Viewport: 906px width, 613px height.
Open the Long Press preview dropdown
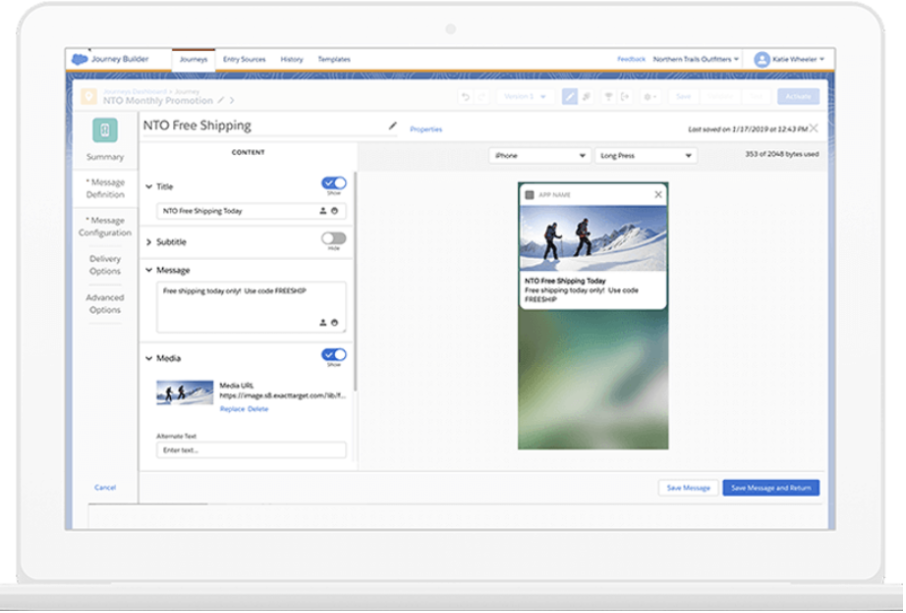coord(645,156)
